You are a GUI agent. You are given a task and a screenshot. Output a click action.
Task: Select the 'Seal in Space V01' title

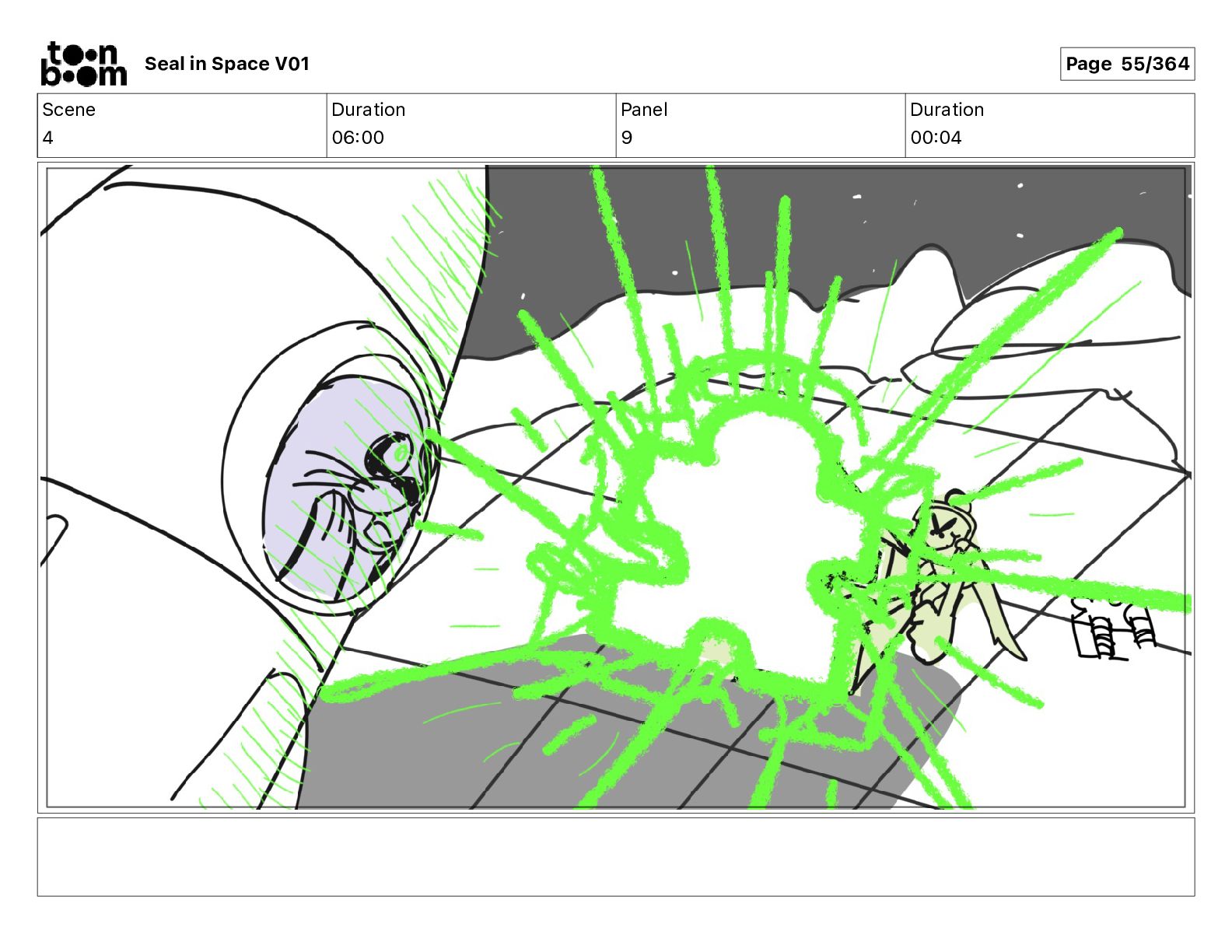[227, 64]
